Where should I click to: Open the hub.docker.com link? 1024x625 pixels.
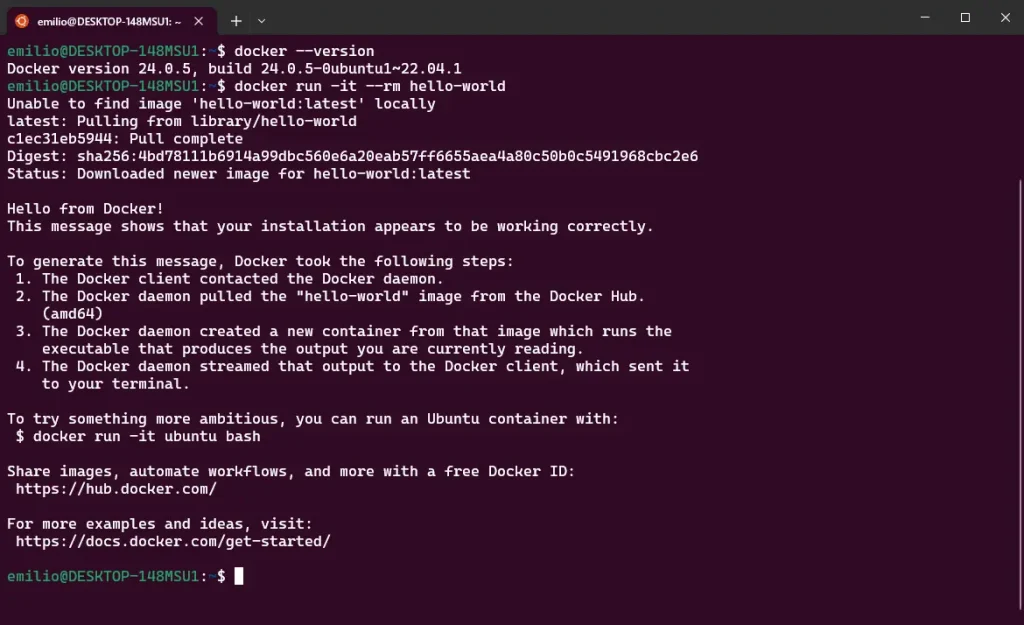point(116,489)
